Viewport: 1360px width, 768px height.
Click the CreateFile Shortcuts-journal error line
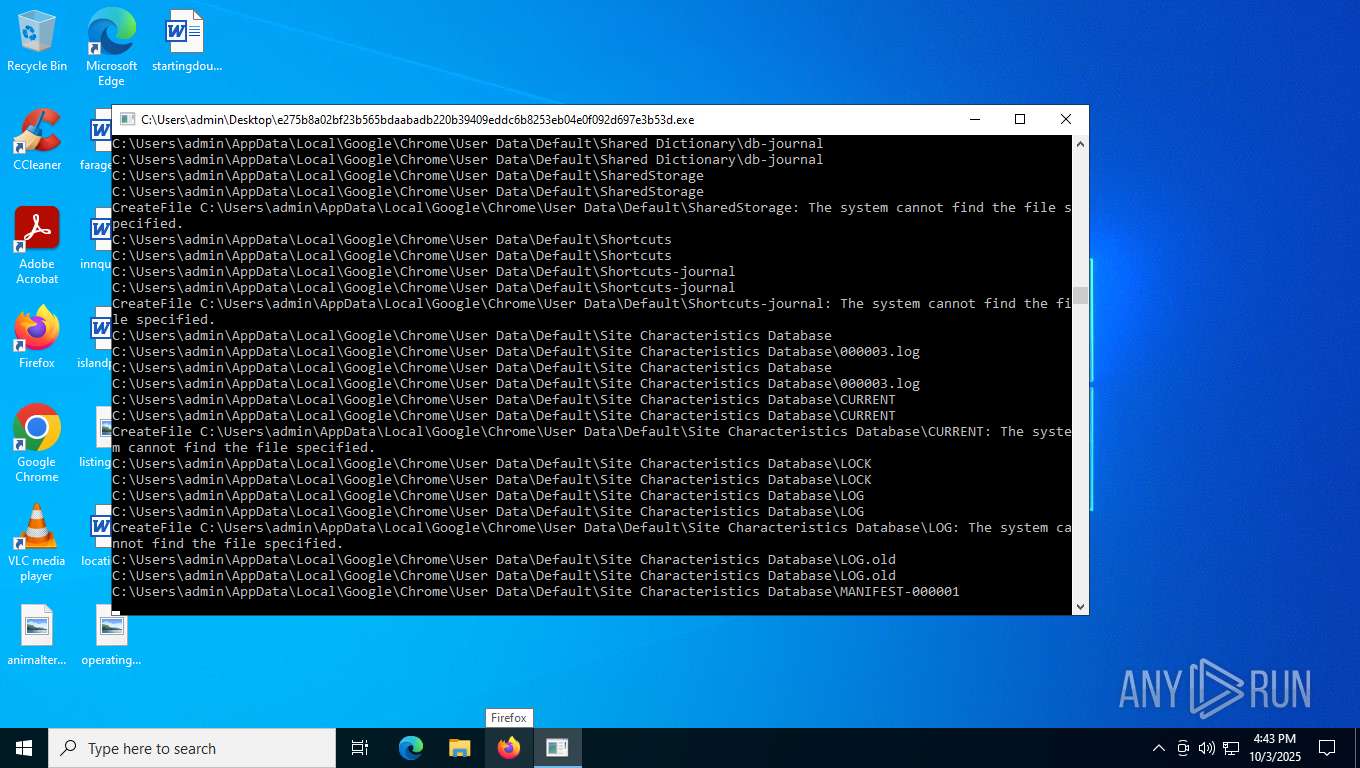tap(591, 312)
